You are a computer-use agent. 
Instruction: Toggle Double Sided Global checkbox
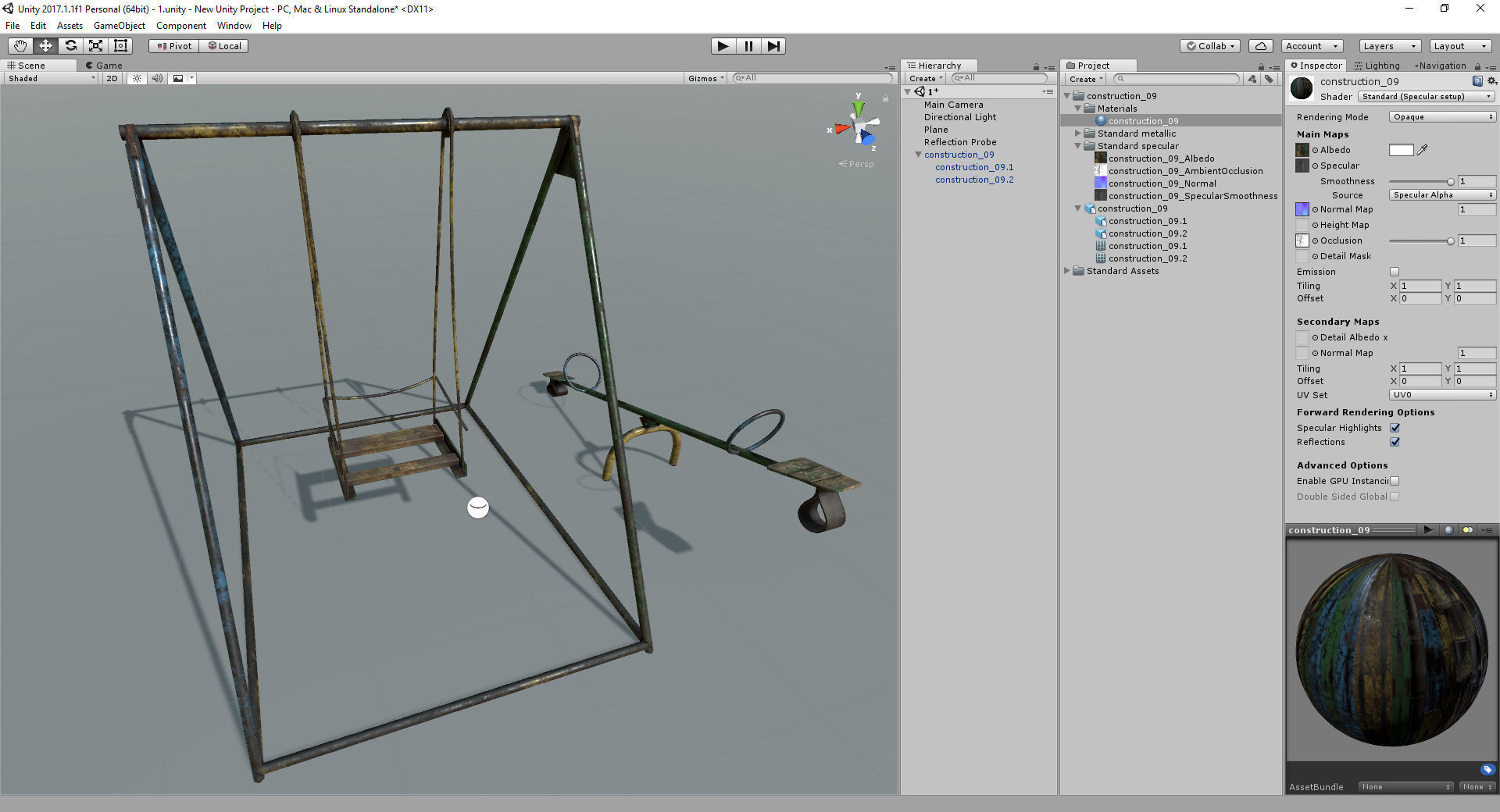pyautogui.click(x=1395, y=497)
